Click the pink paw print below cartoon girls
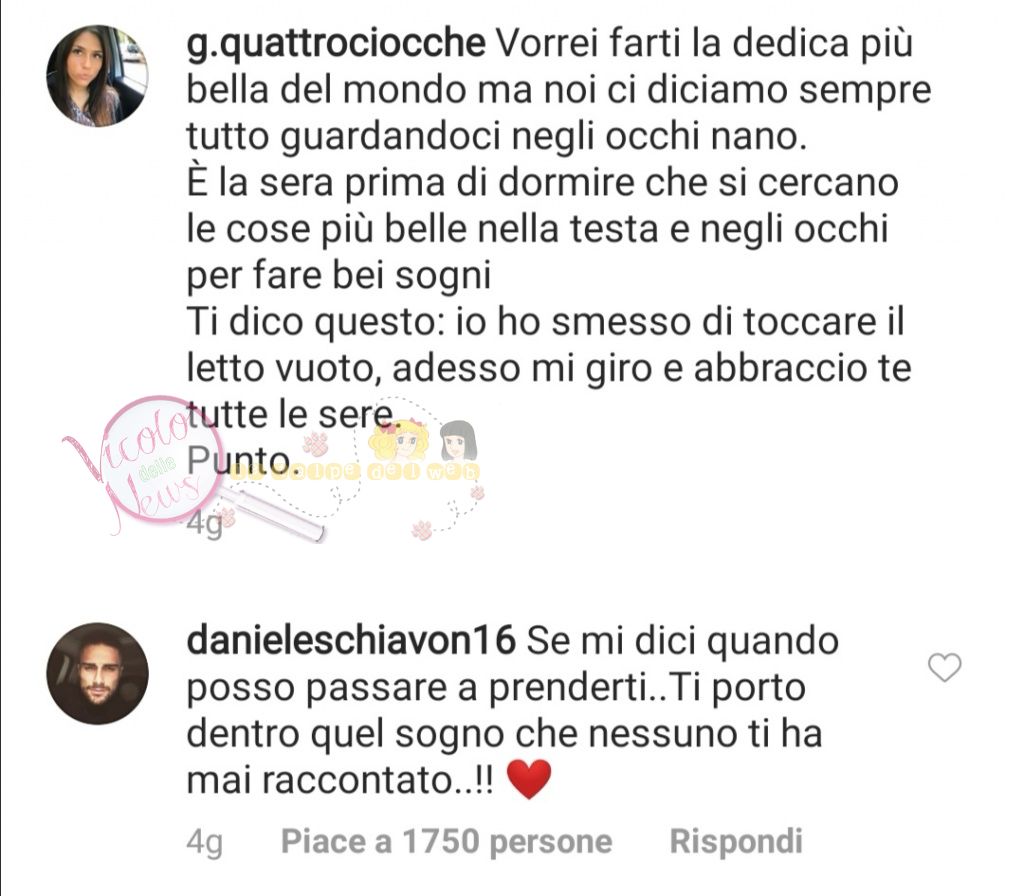 pyautogui.click(x=422, y=530)
